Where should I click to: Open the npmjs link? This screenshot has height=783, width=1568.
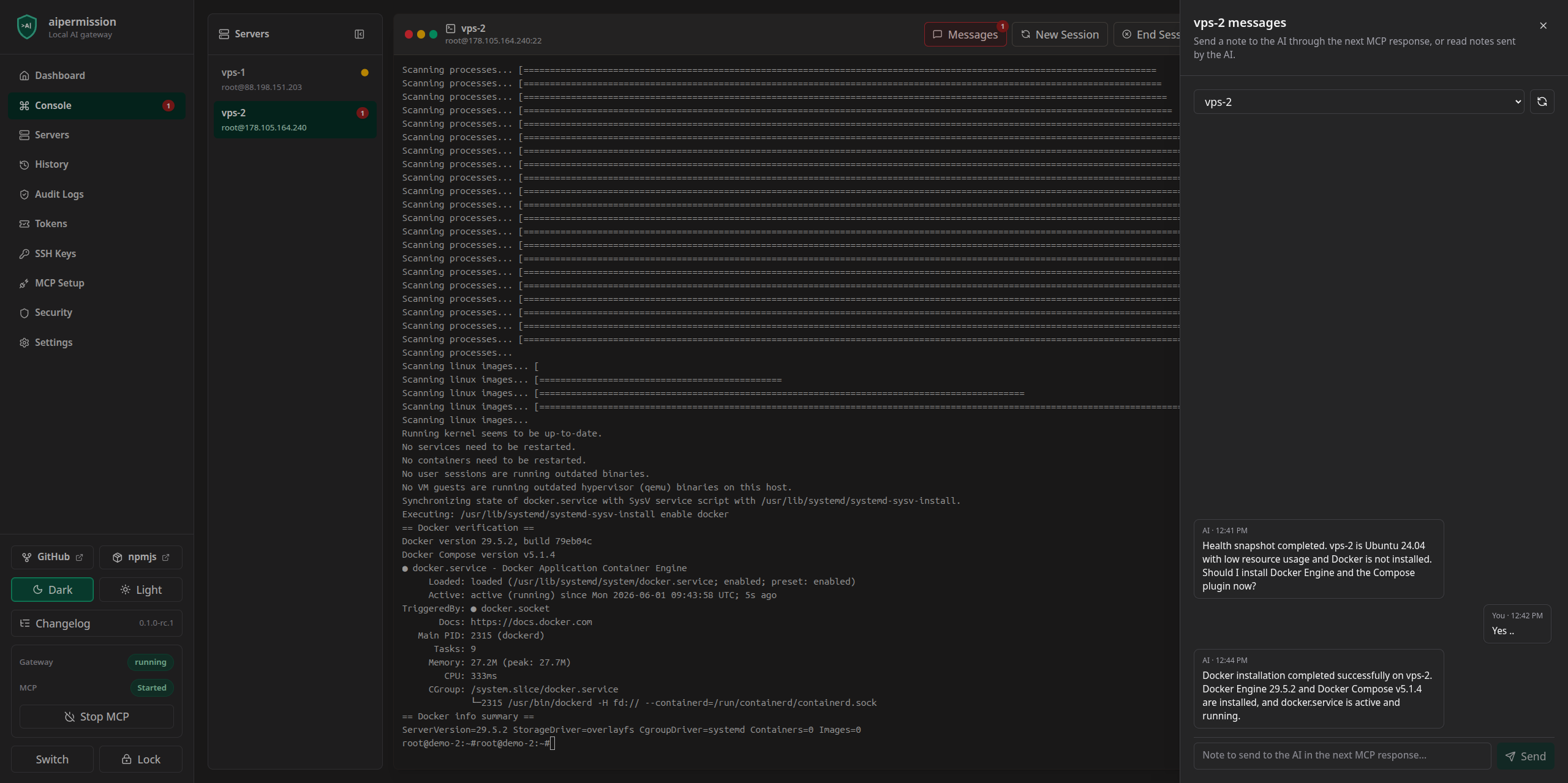141,557
